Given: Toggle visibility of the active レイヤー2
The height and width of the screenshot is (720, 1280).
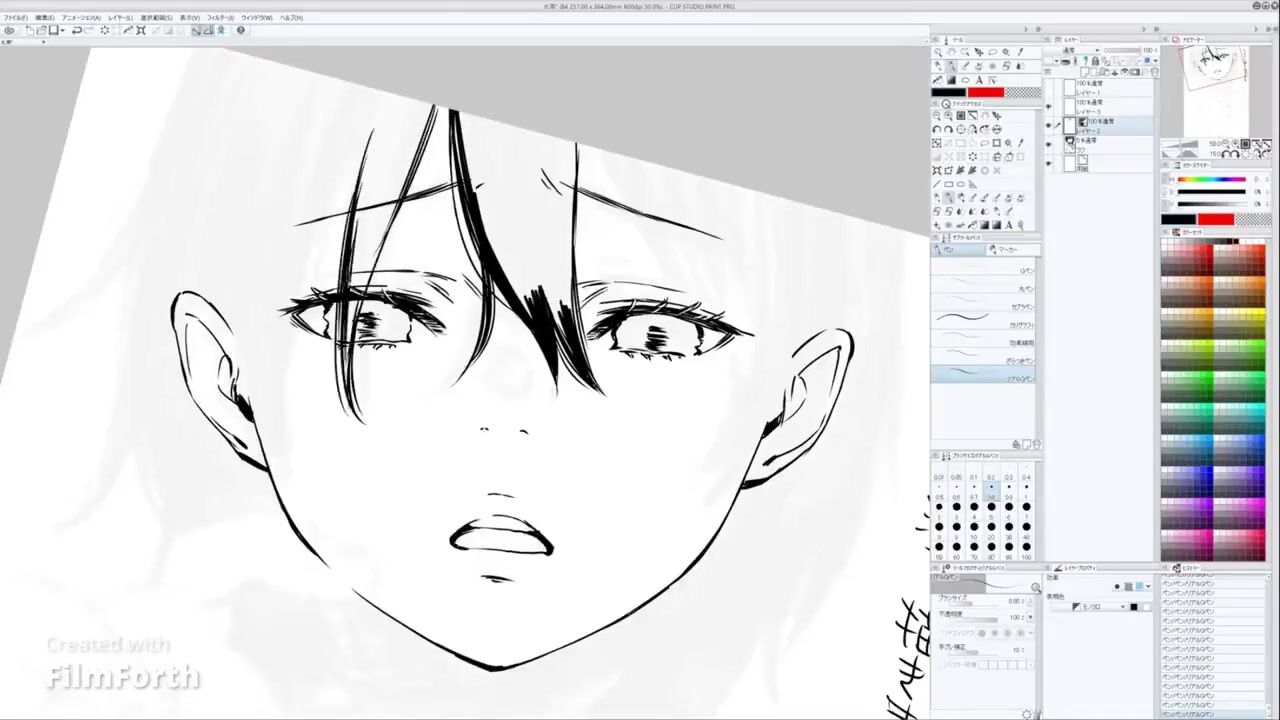Looking at the screenshot, I should [1049, 126].
